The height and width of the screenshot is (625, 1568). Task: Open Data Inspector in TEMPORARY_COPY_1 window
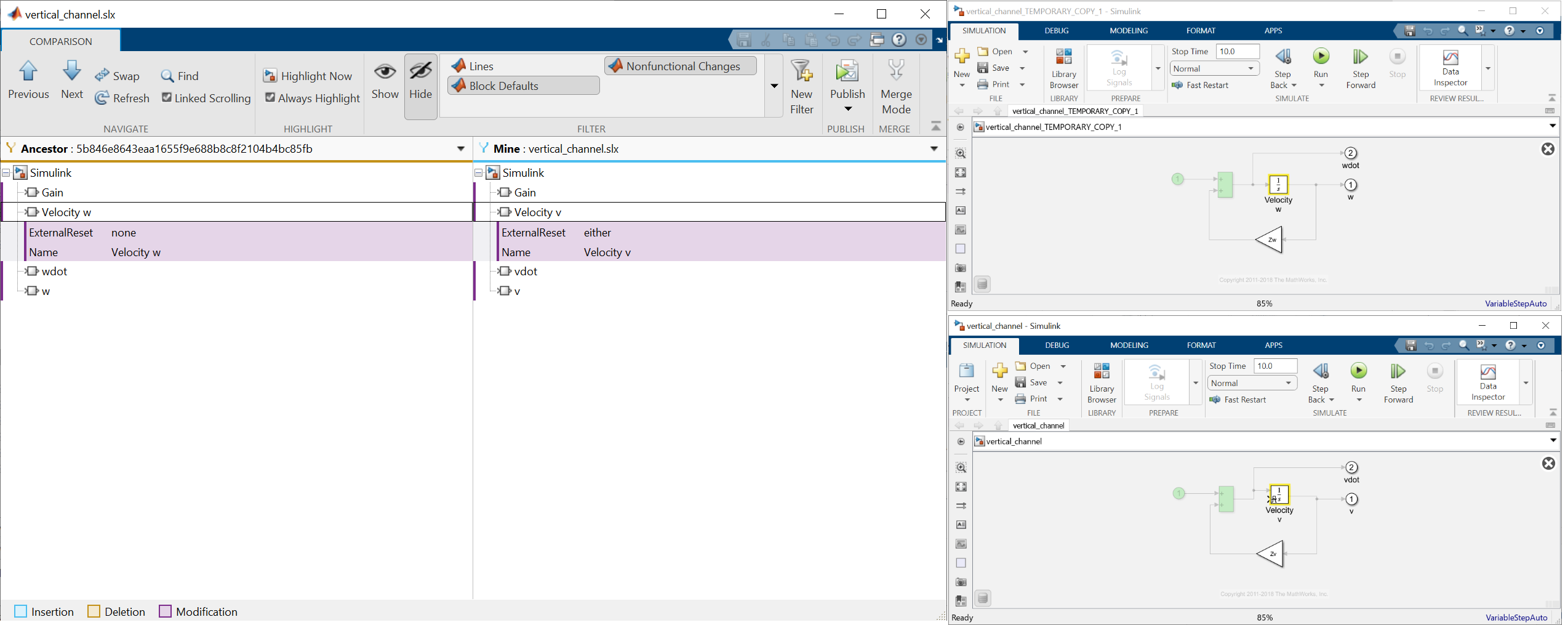click(1450, 68)
